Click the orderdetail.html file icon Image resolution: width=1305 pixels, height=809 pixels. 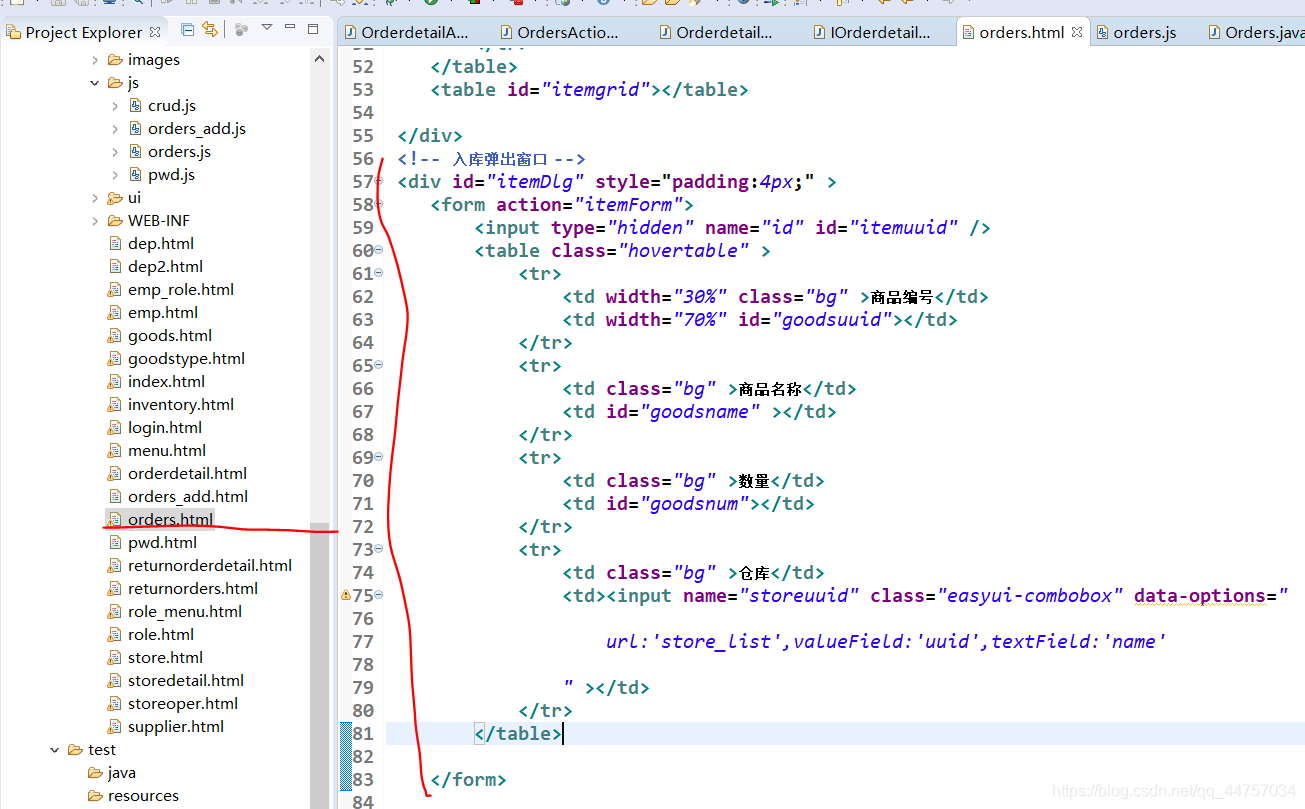(115, 474)
